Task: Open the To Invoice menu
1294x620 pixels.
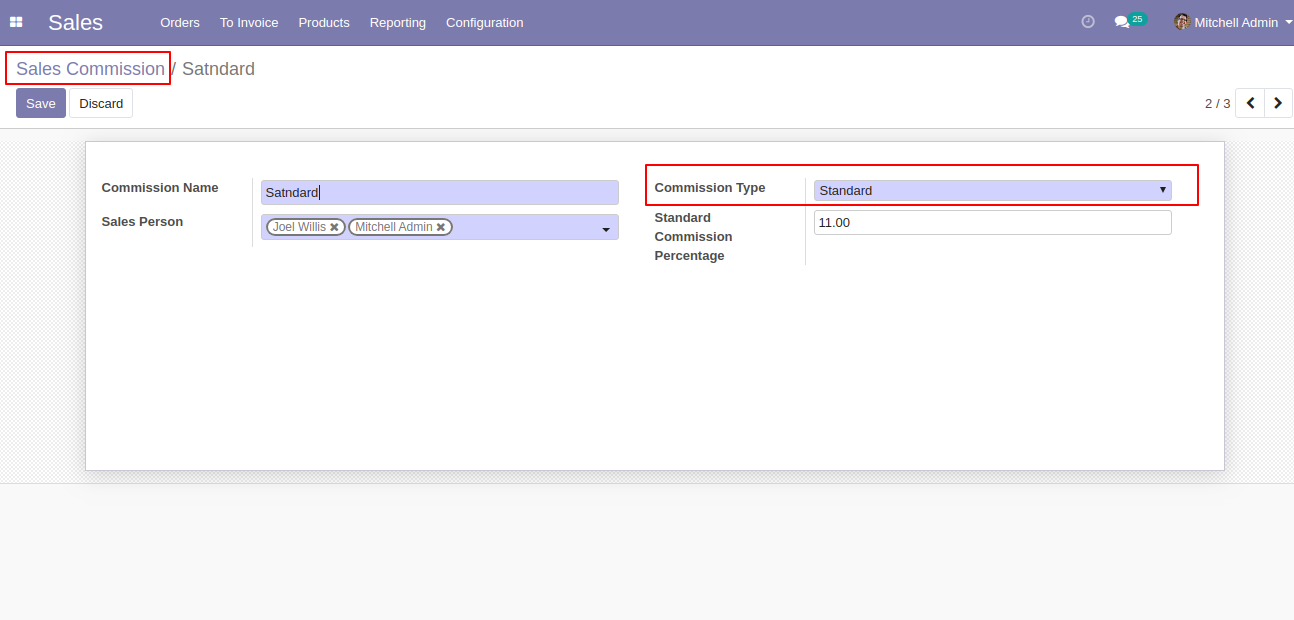Action: point(249,22)
